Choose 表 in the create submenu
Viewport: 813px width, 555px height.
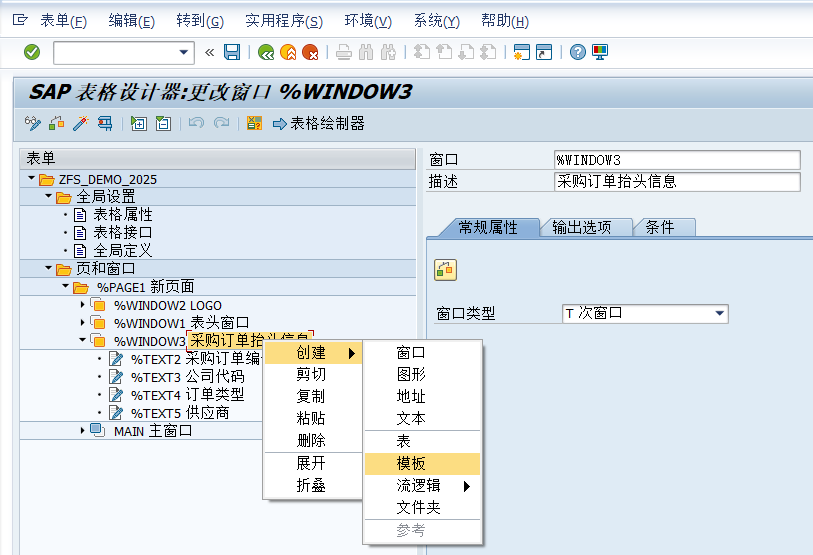[x=423, y=441]
